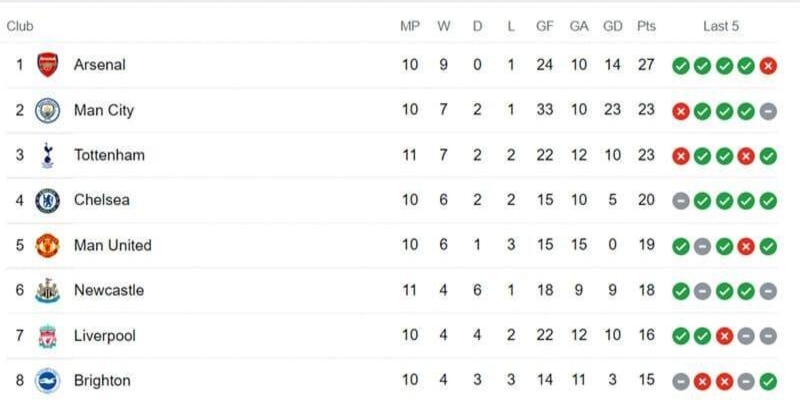Select Brighton's green win icon
The height and width of the screenshot is (400, 800).
[768, 382]
